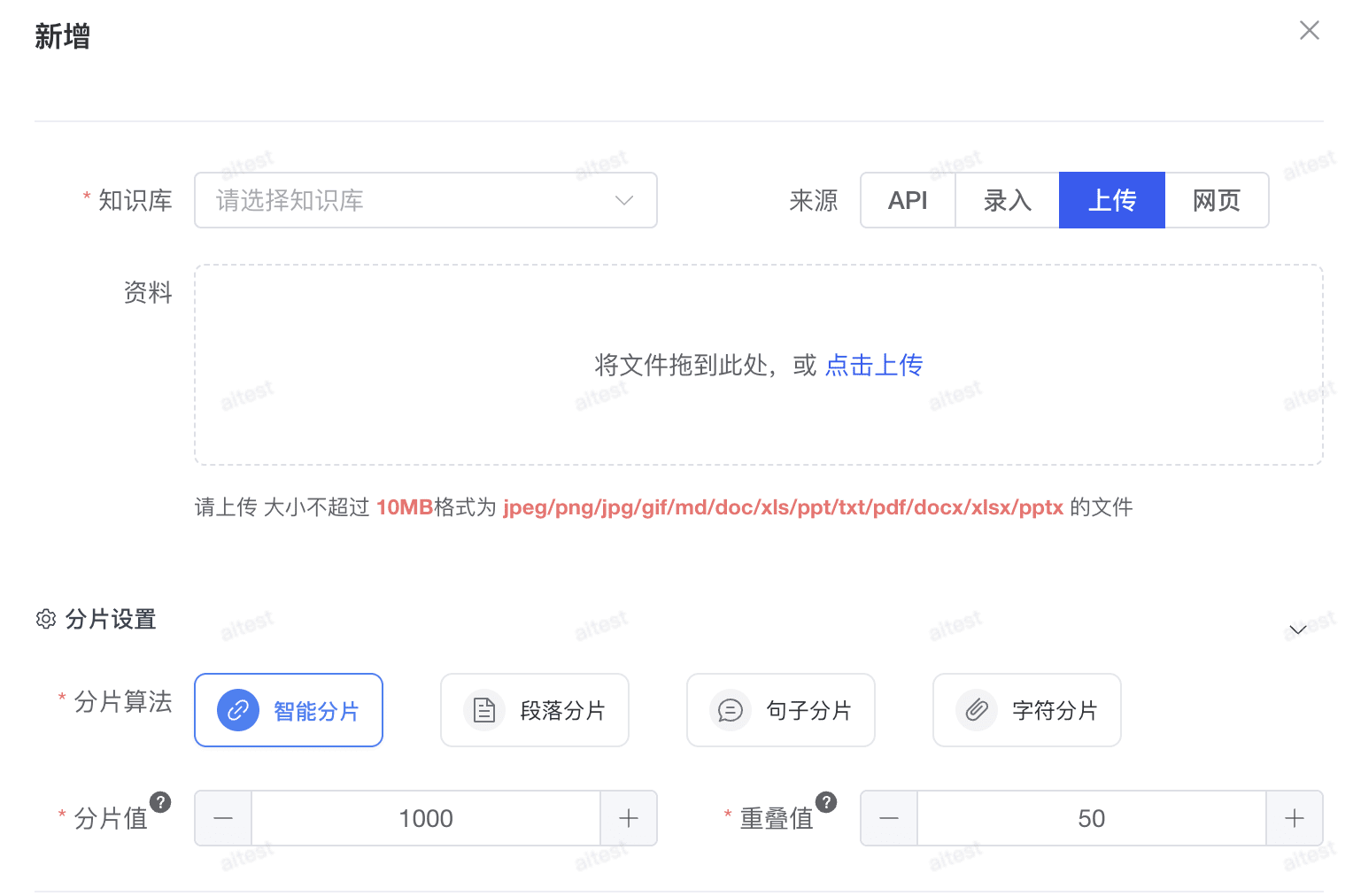Click the 知识库 field label

pos(135,200)
